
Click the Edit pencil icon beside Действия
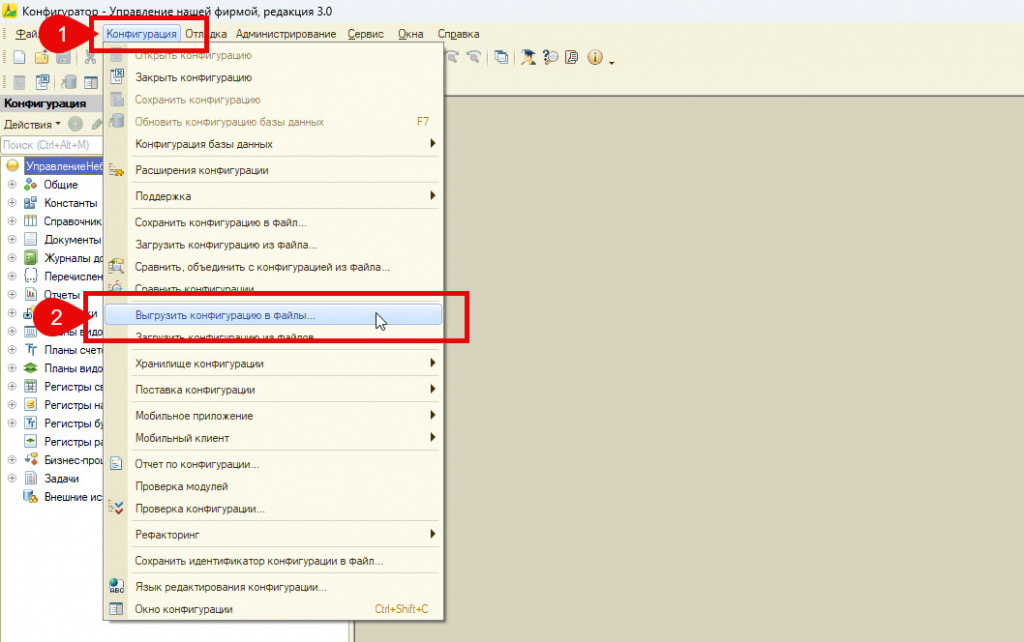tap(97, 124)
